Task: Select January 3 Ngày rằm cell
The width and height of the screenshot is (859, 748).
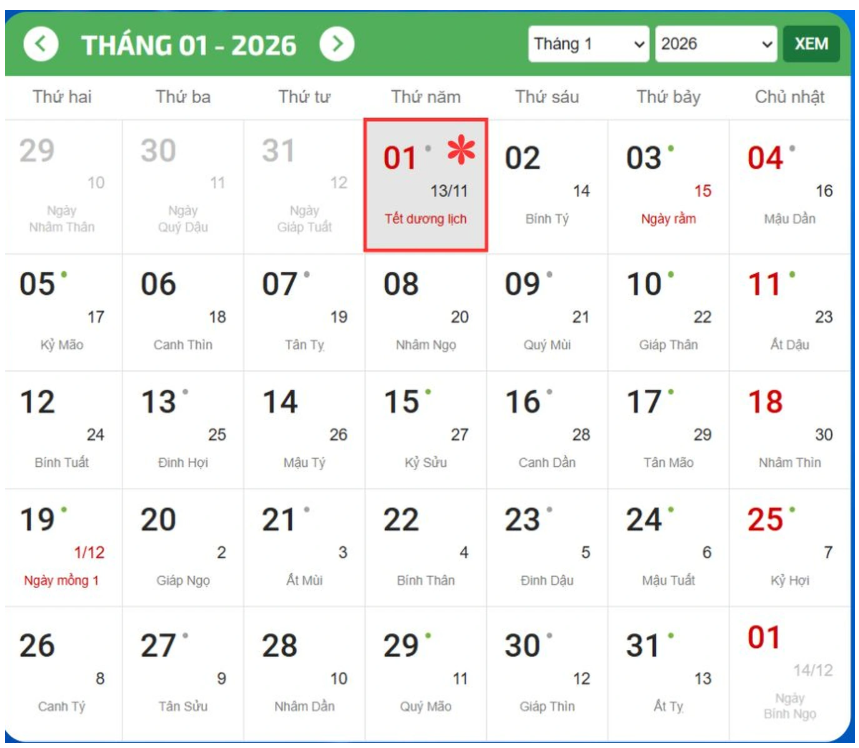Action: coord(668,186)
